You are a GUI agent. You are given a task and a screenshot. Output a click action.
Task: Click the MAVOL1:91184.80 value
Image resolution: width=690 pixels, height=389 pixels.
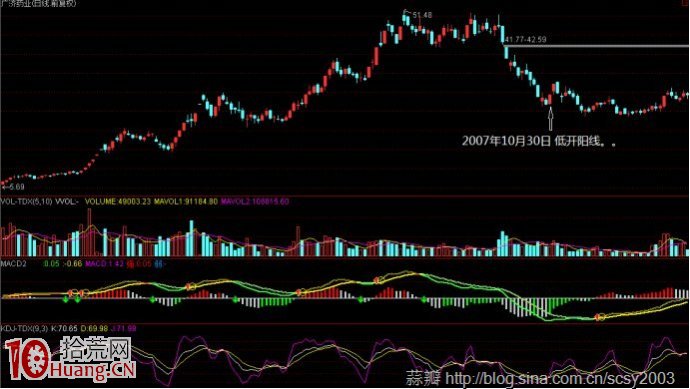[x=186, y=202]
